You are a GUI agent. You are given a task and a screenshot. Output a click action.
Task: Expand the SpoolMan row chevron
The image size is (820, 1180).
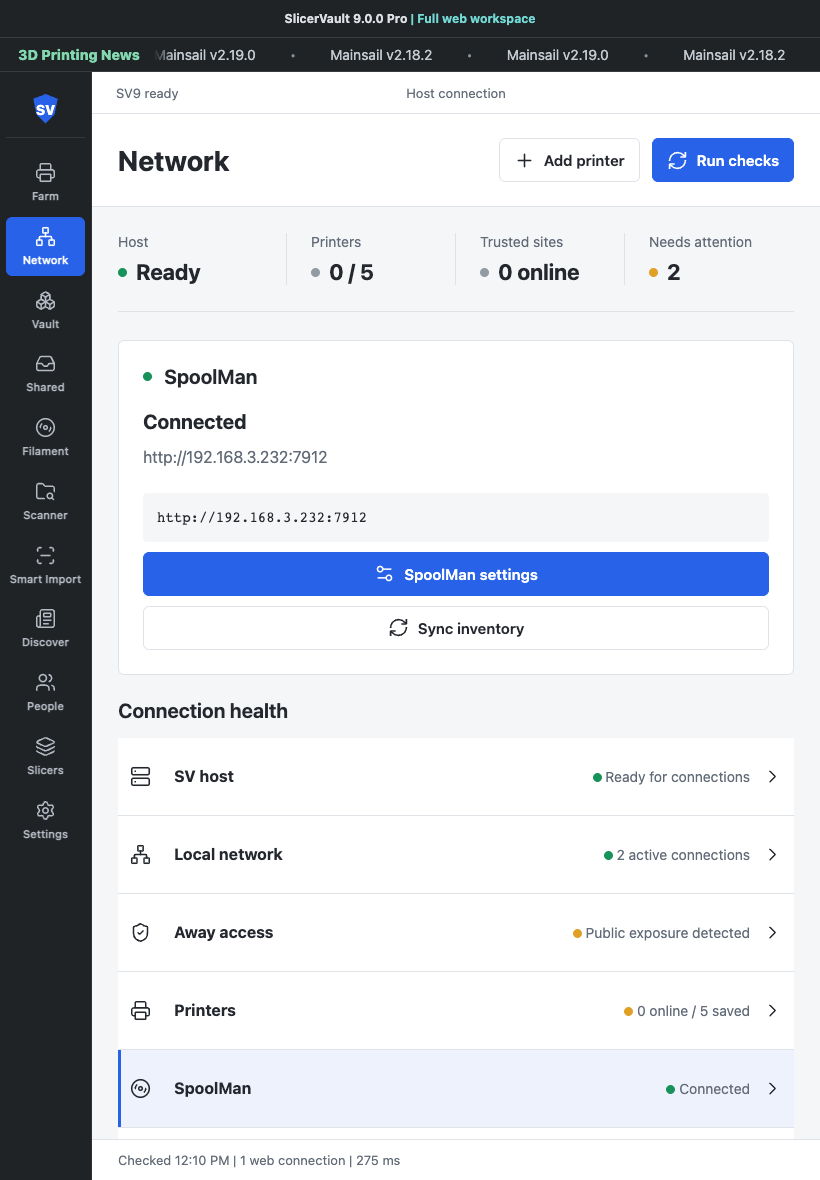(x=773, y=1089)
